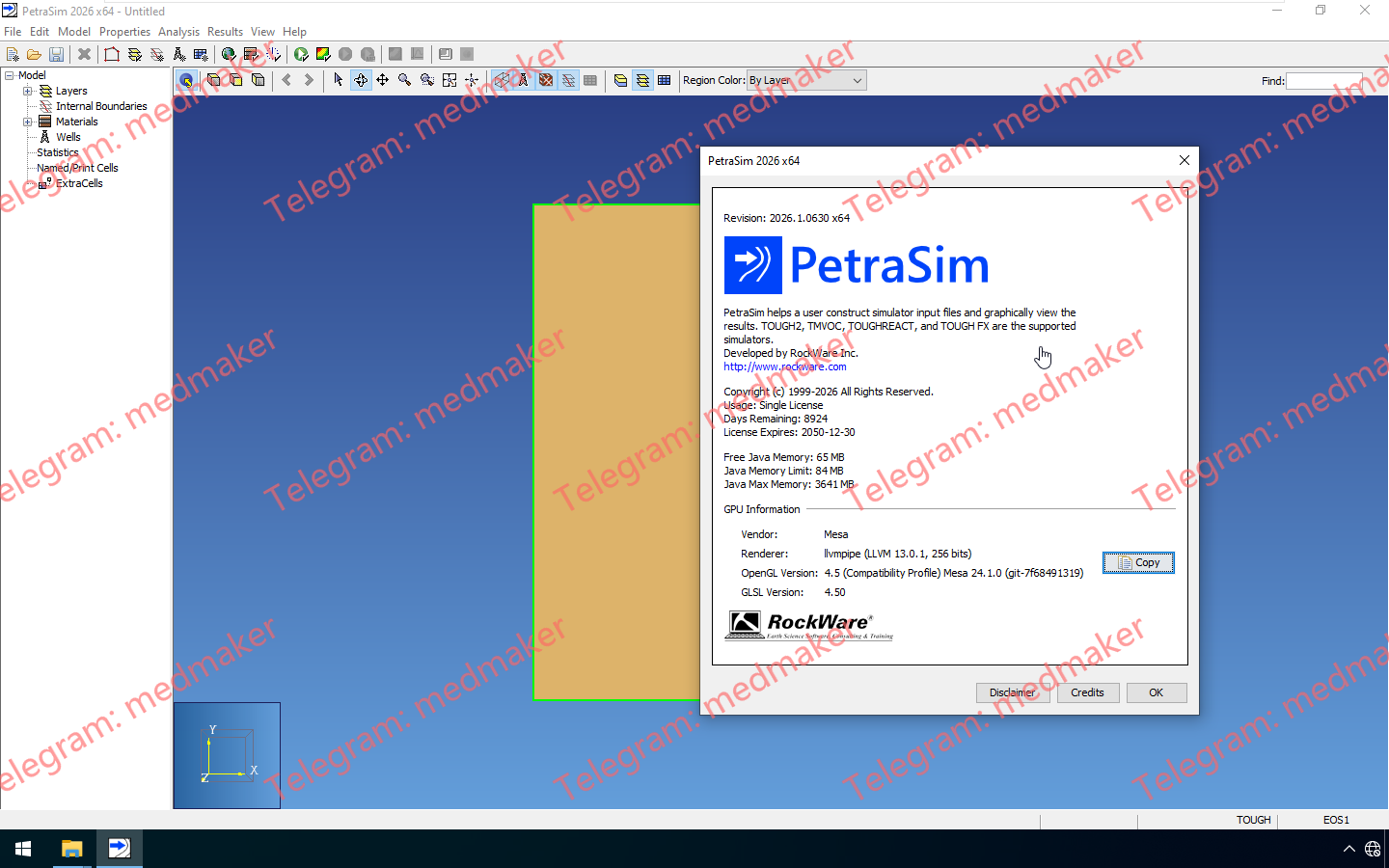Open Global Properties (globe) toolbar icon
Viewport: 1389px width, 868px height.
229,54
